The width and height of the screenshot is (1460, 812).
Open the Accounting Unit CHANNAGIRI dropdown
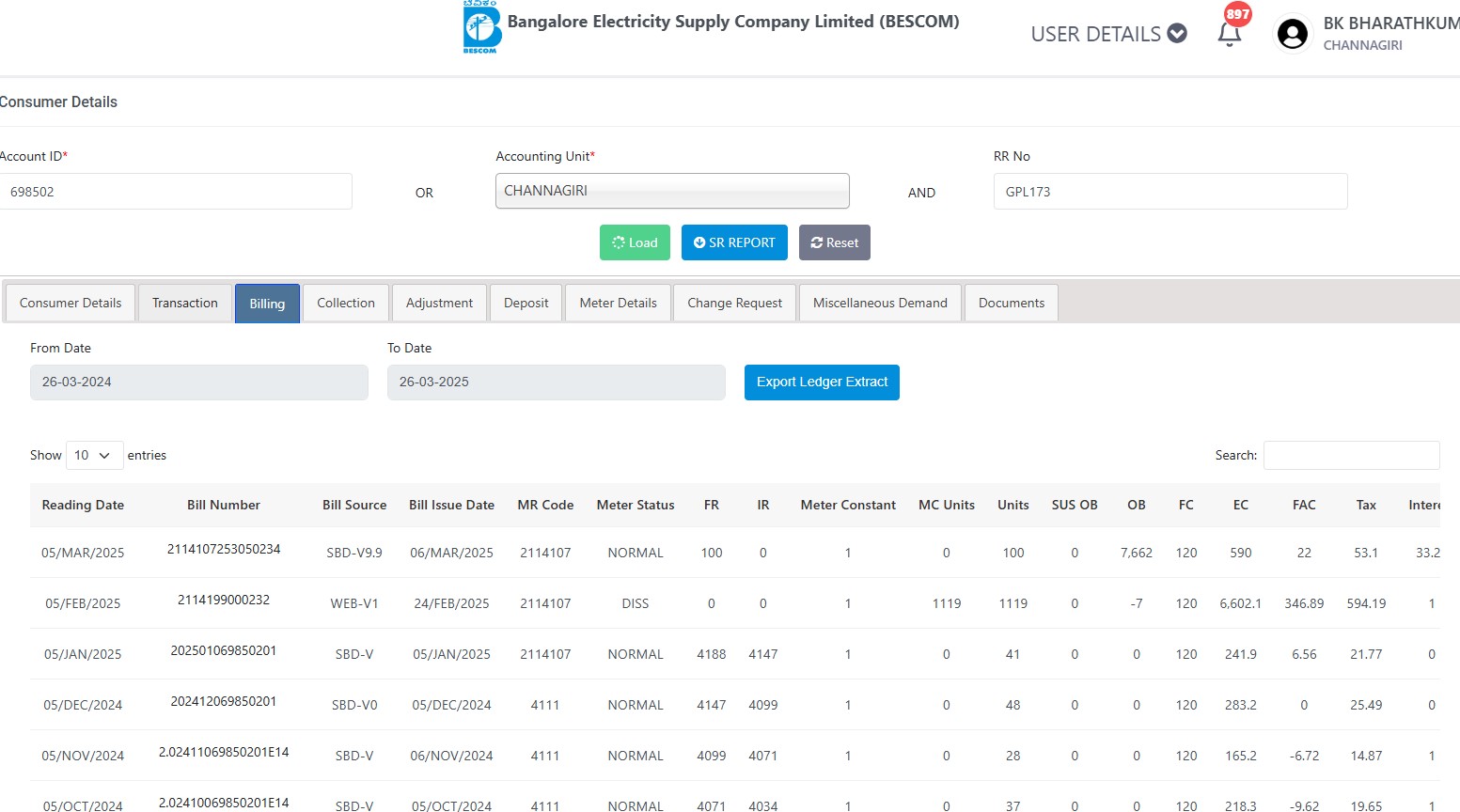click(672, 191)
